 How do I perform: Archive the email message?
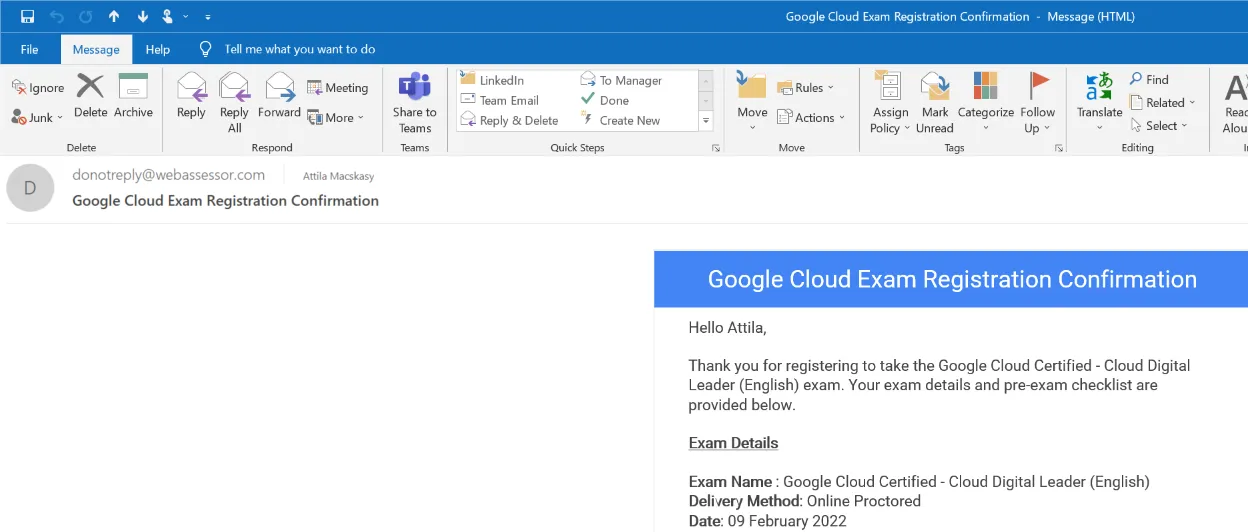[x=133, y=96]
